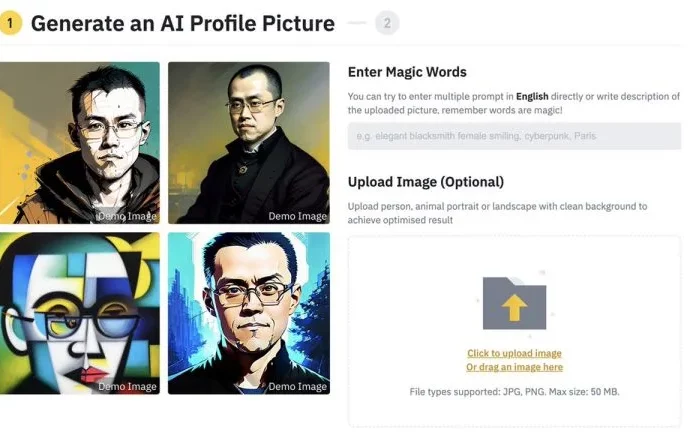This screenshot has height=432, width=690.
Task: Select the blue comic-style demo portrait
Action: (249, 313)
